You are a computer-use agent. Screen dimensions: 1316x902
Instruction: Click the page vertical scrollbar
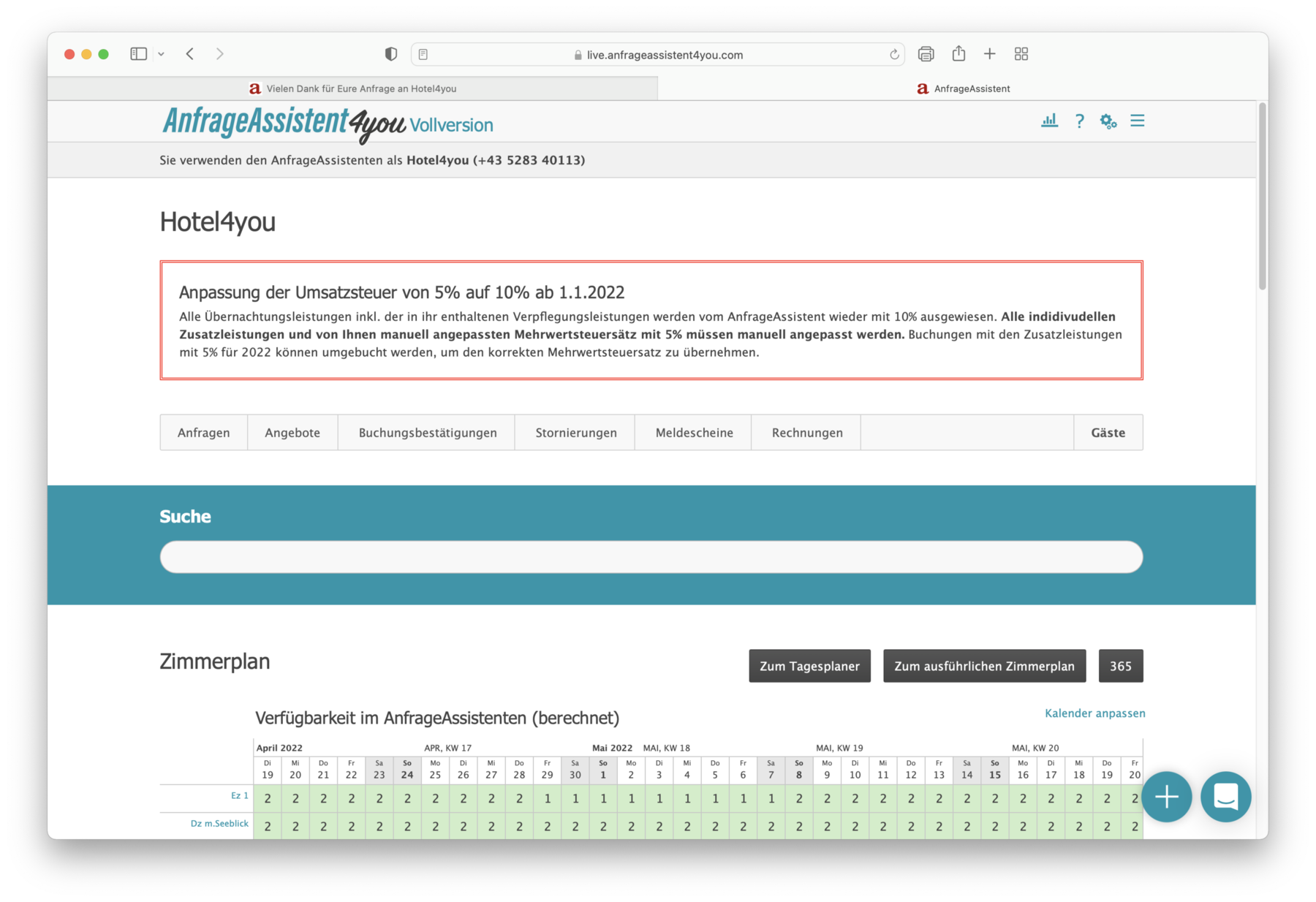click(x=1262, y=197)
